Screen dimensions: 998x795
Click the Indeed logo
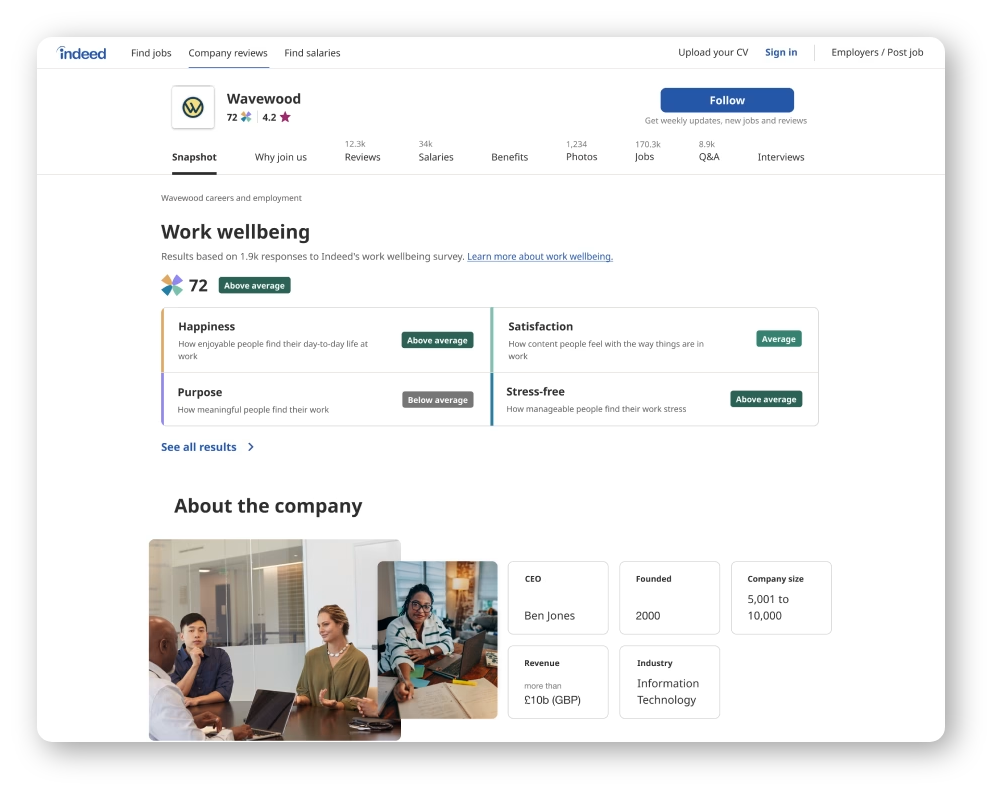[x=82, y=53]
